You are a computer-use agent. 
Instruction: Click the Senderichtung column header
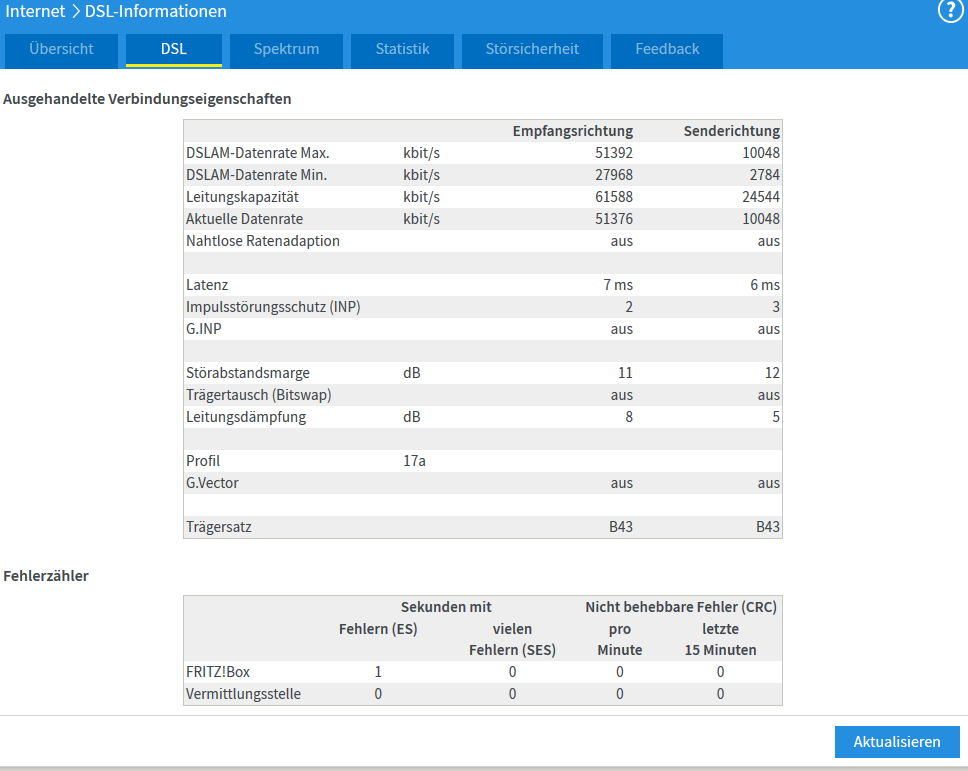(731, 131)
